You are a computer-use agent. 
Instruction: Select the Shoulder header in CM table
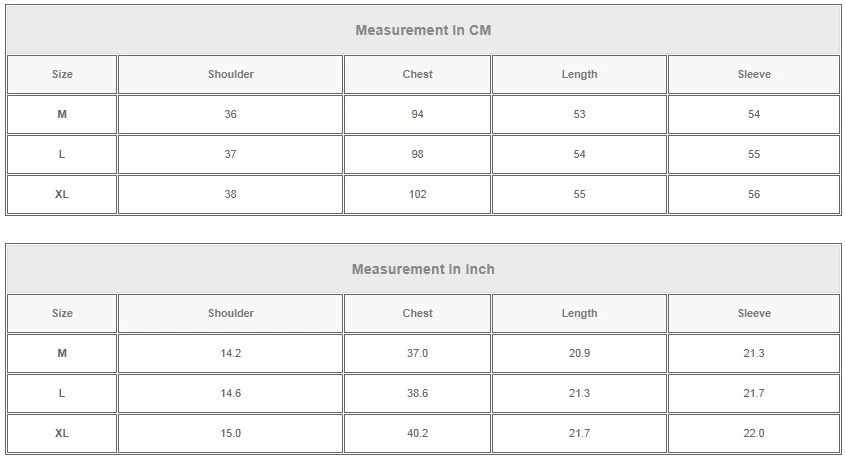coord(231,74)
